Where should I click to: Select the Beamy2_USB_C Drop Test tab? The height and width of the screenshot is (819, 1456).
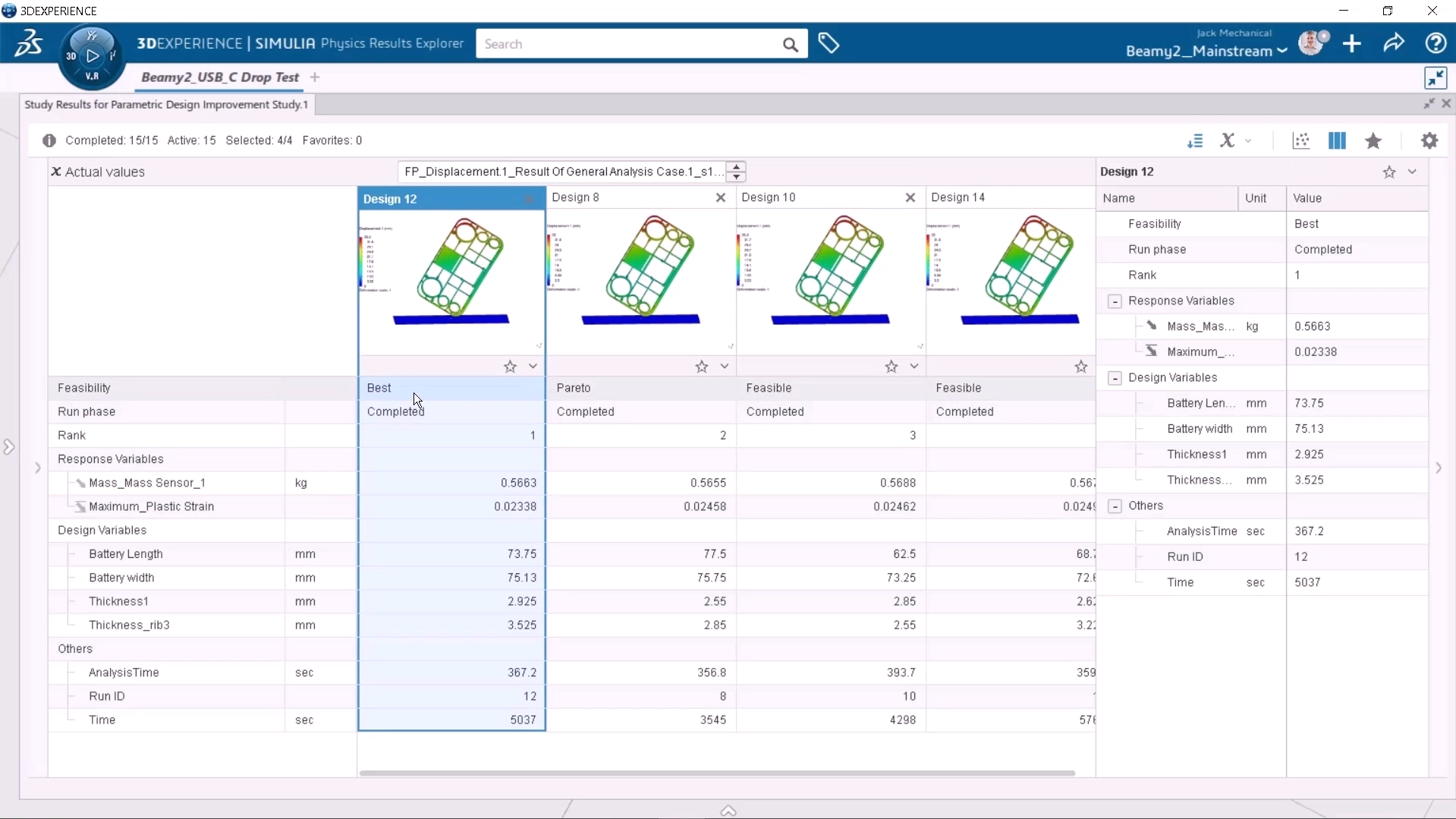click(220, 77)
